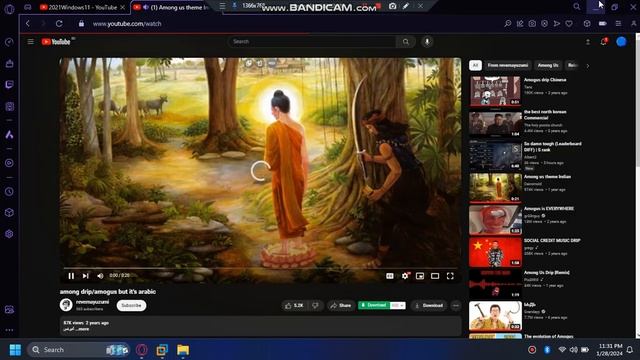Open Amogus is EVERYWHERE video thumbnail
This screenshot has height=360, width=640.
495,220
